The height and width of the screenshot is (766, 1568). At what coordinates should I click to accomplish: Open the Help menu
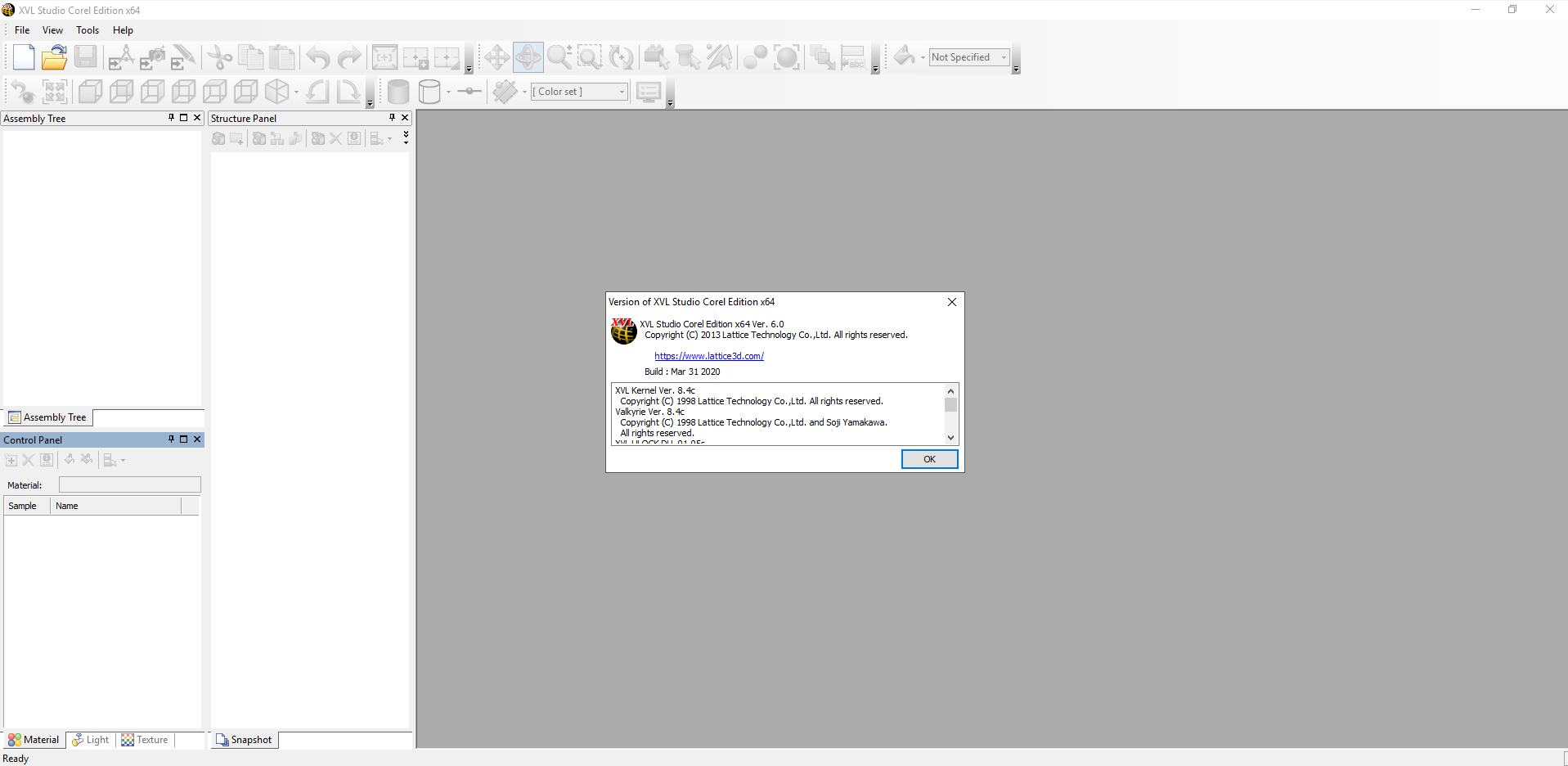click(x=123, y=30)
